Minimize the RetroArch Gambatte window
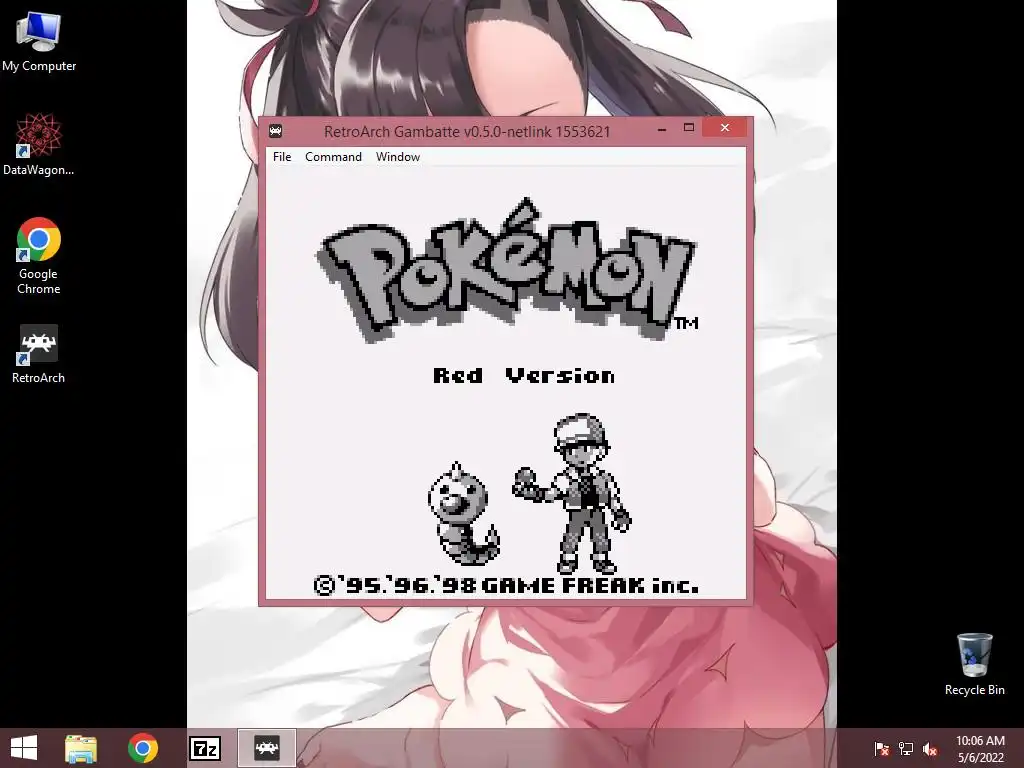The height and width of the screenshot is (768, 1024). point(662,129)
